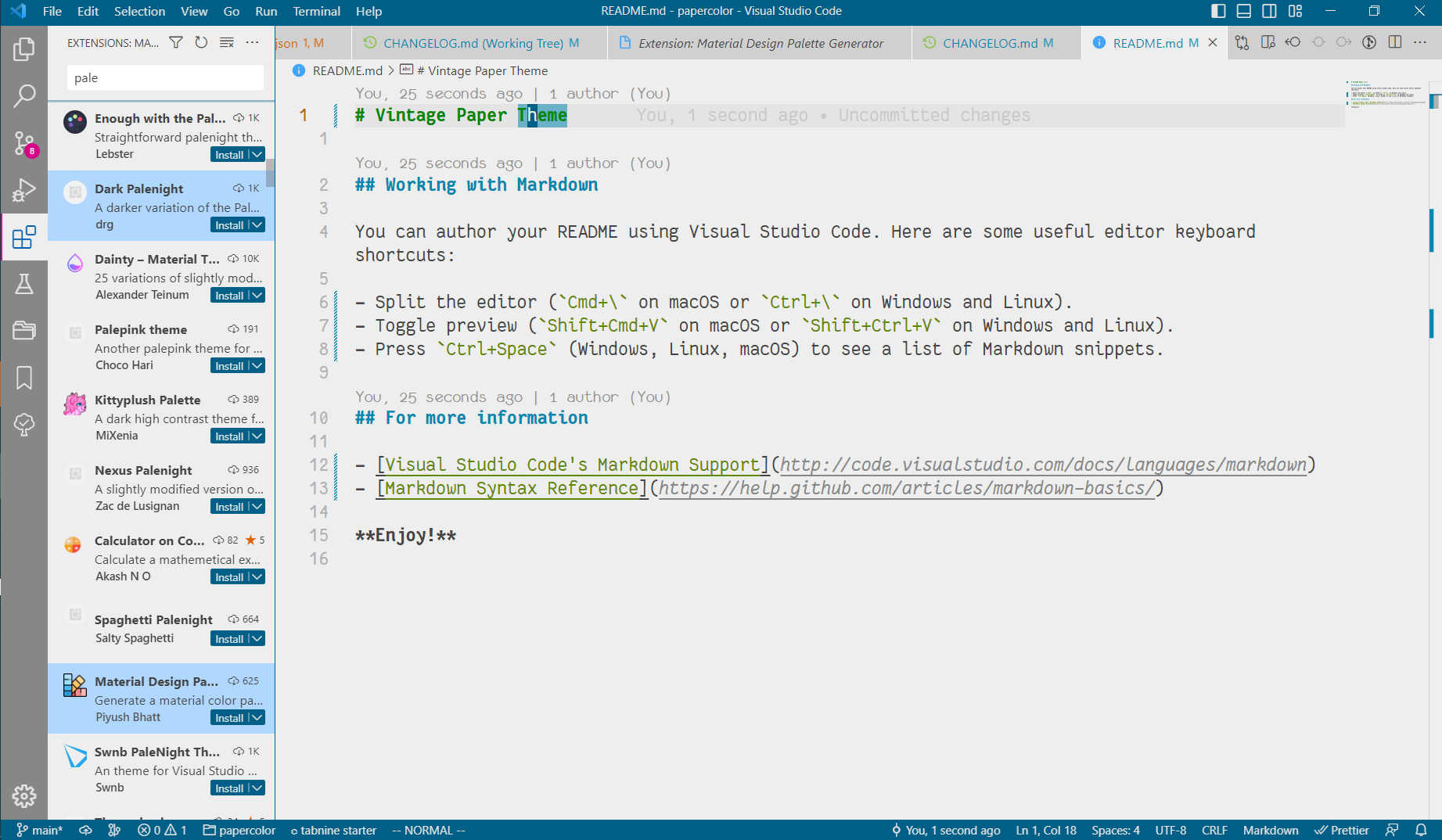Image resolution: width=1442 pixels, height=840 pixels.
Task: Open Markdown preview to the side
Action: coord(1268,42)
